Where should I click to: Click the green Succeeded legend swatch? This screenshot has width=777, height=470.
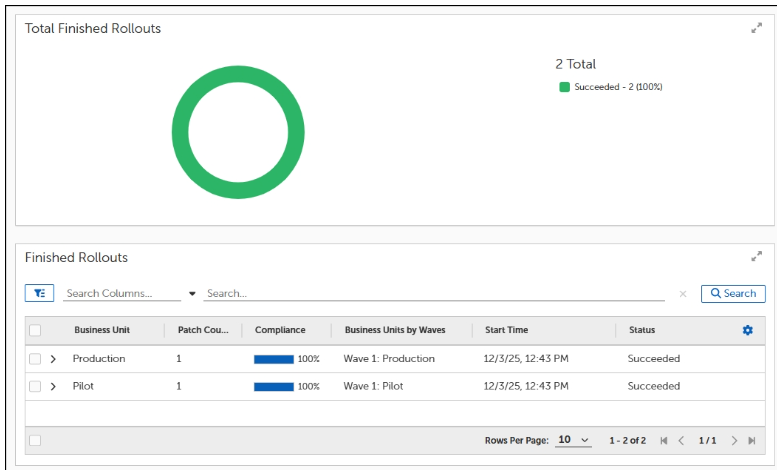(x=564, y=87)
